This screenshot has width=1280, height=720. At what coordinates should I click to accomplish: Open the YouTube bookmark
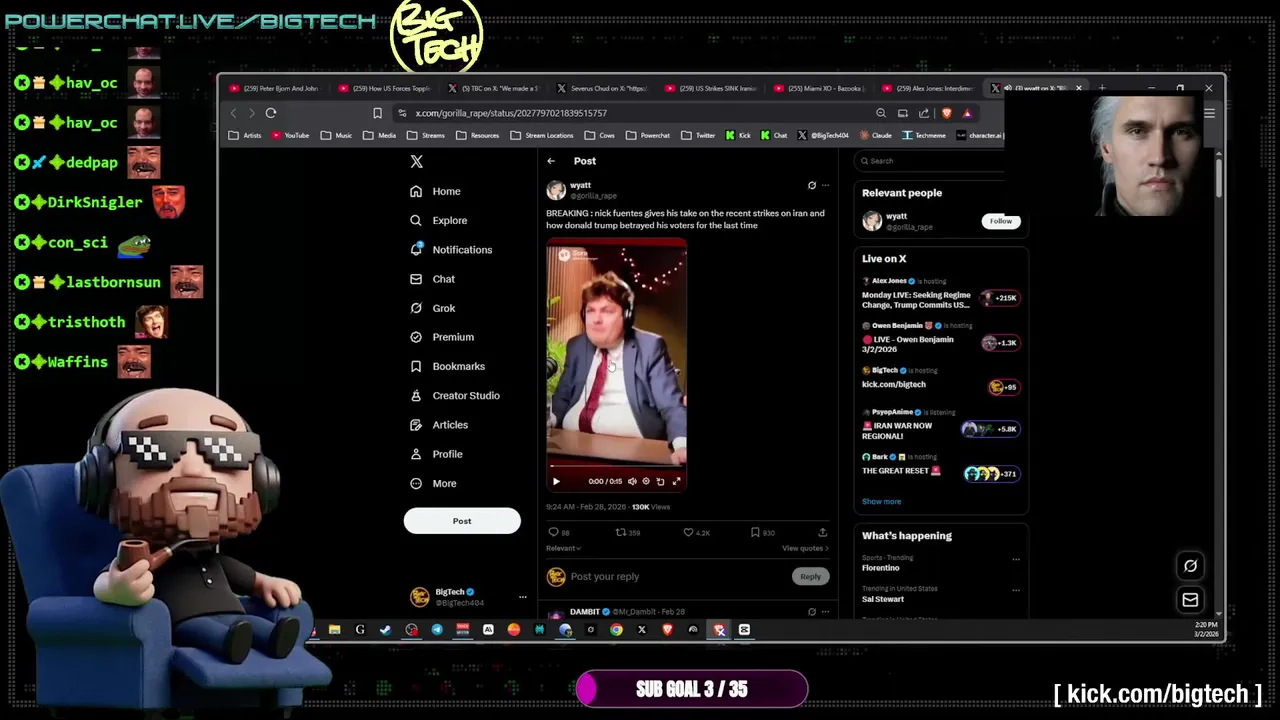(290, 135)
